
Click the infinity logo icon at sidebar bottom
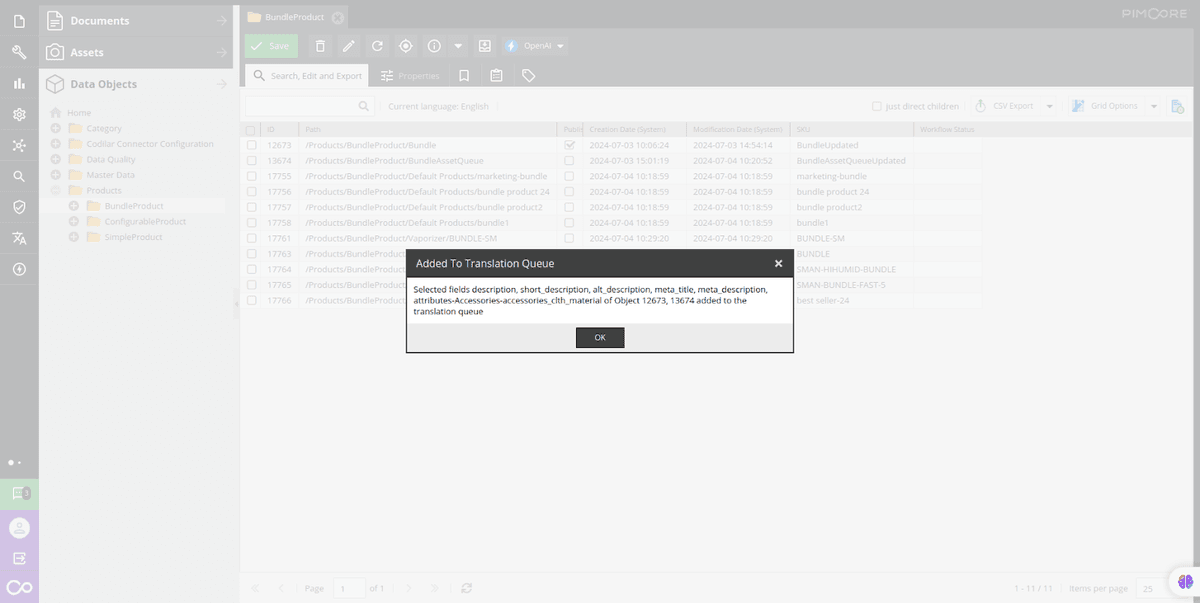coord(19,587)
